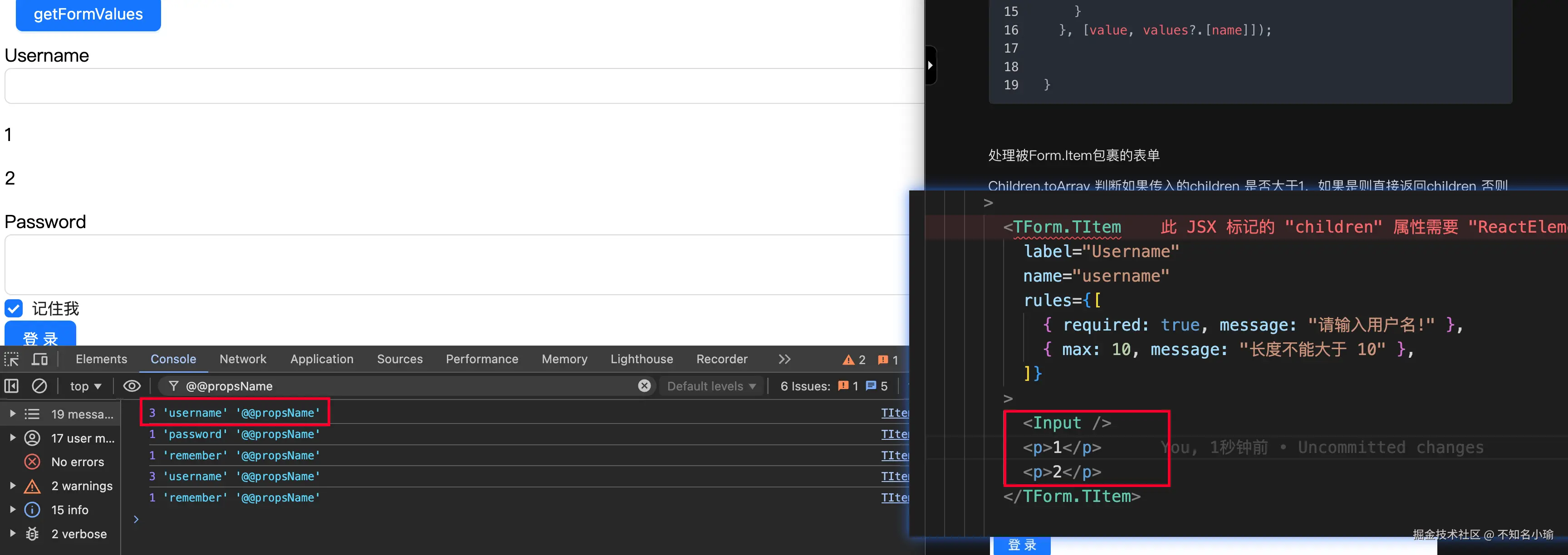This screenshot has width=1568, height=555.
Task: Switch to the Network tab
Action: (x=243, y=360)
